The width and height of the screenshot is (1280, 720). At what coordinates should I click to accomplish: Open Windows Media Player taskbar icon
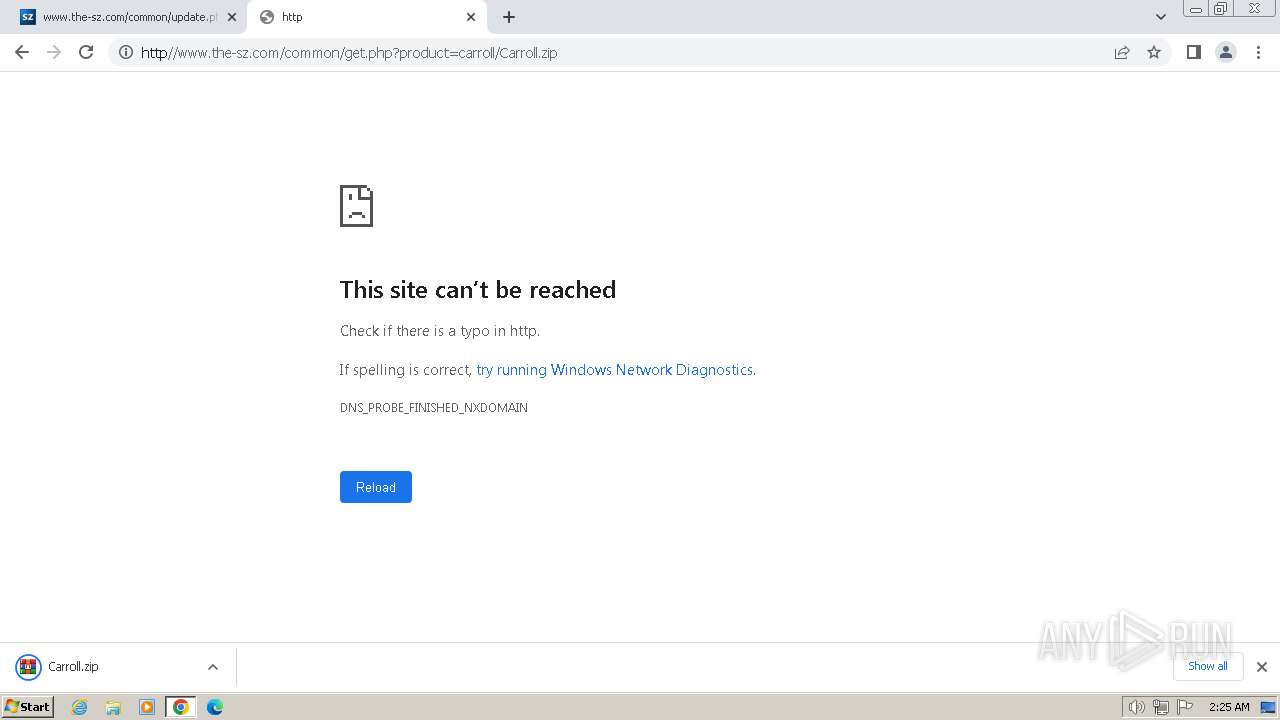tap(147, 707)
